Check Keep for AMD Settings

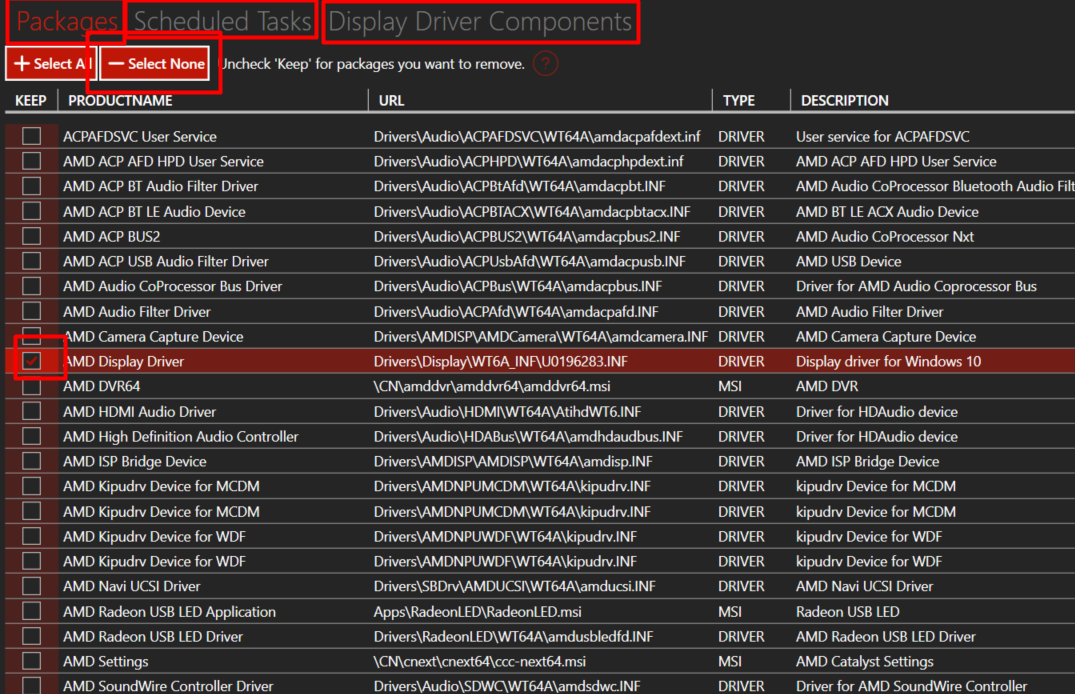(x=32, y=661)
